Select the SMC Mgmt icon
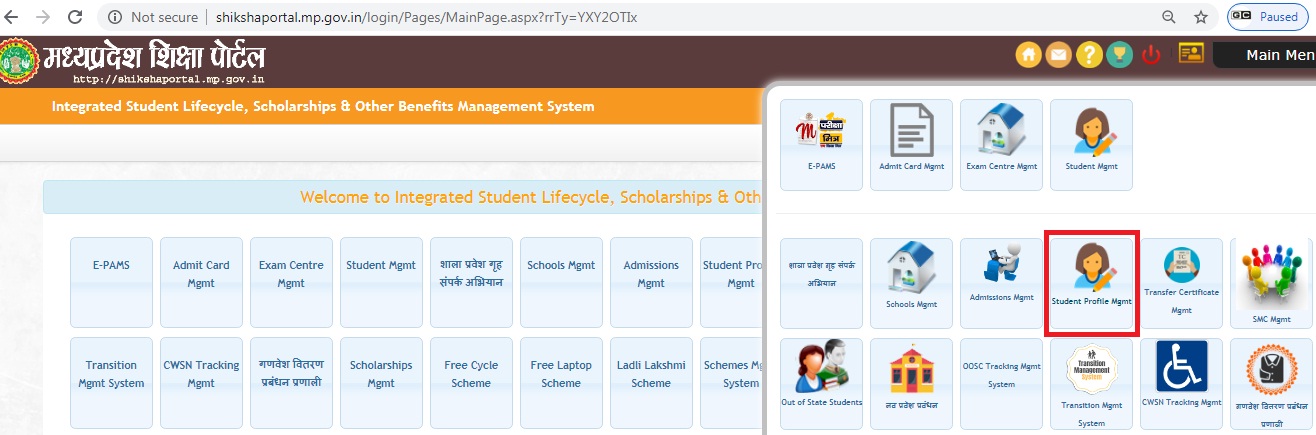Viewport: 1316px width, 435px height. (x=1271, y=283)
